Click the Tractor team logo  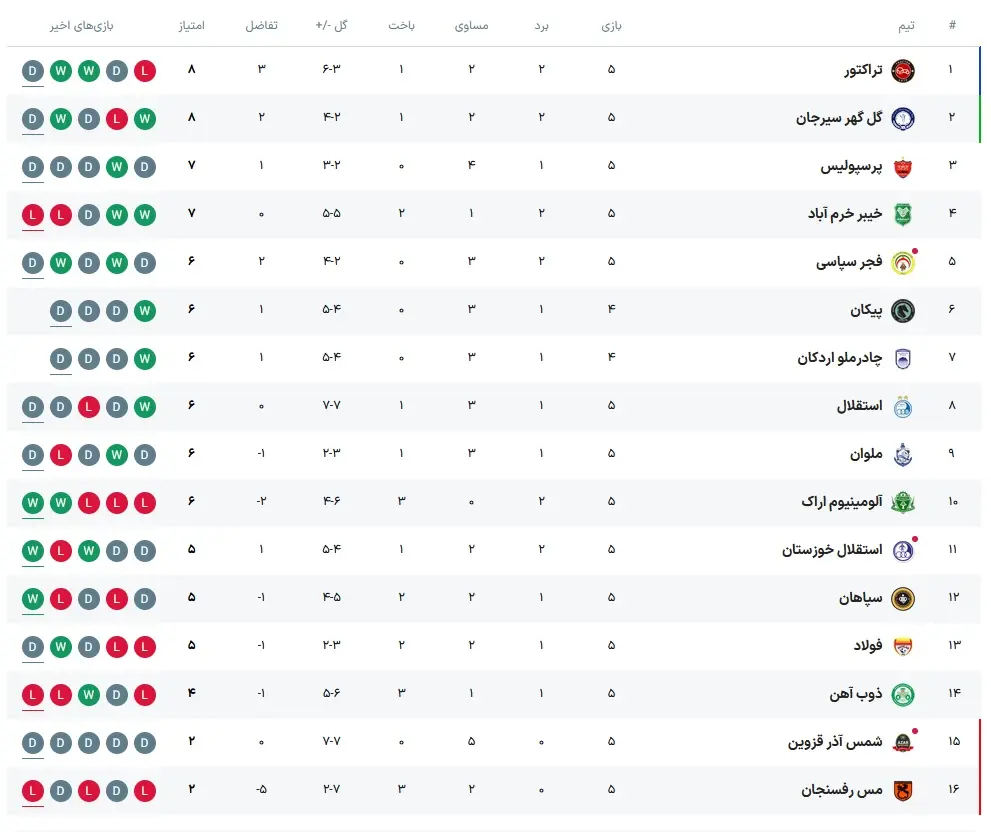903,71
